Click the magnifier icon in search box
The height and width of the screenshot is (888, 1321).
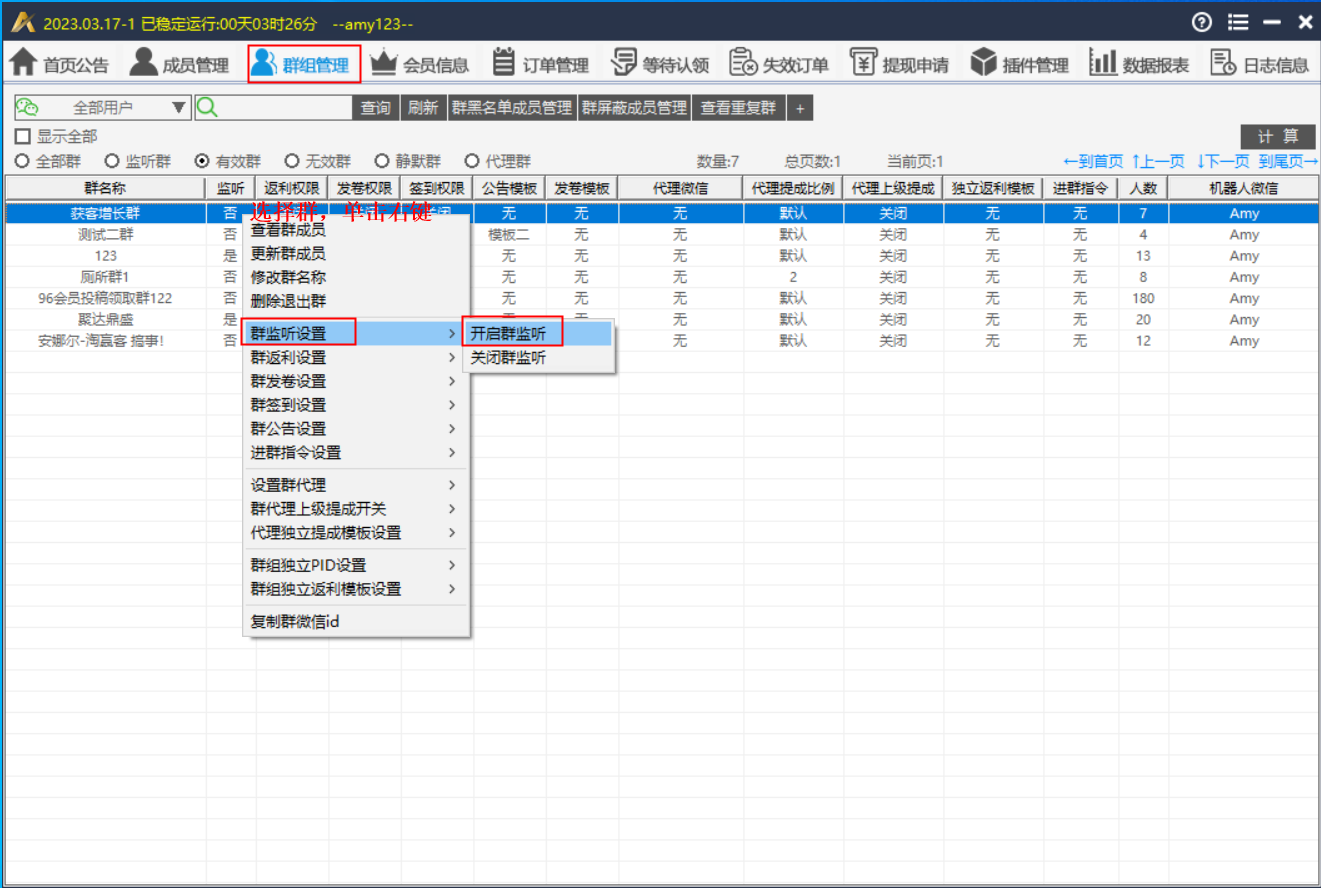coord(207,108)
